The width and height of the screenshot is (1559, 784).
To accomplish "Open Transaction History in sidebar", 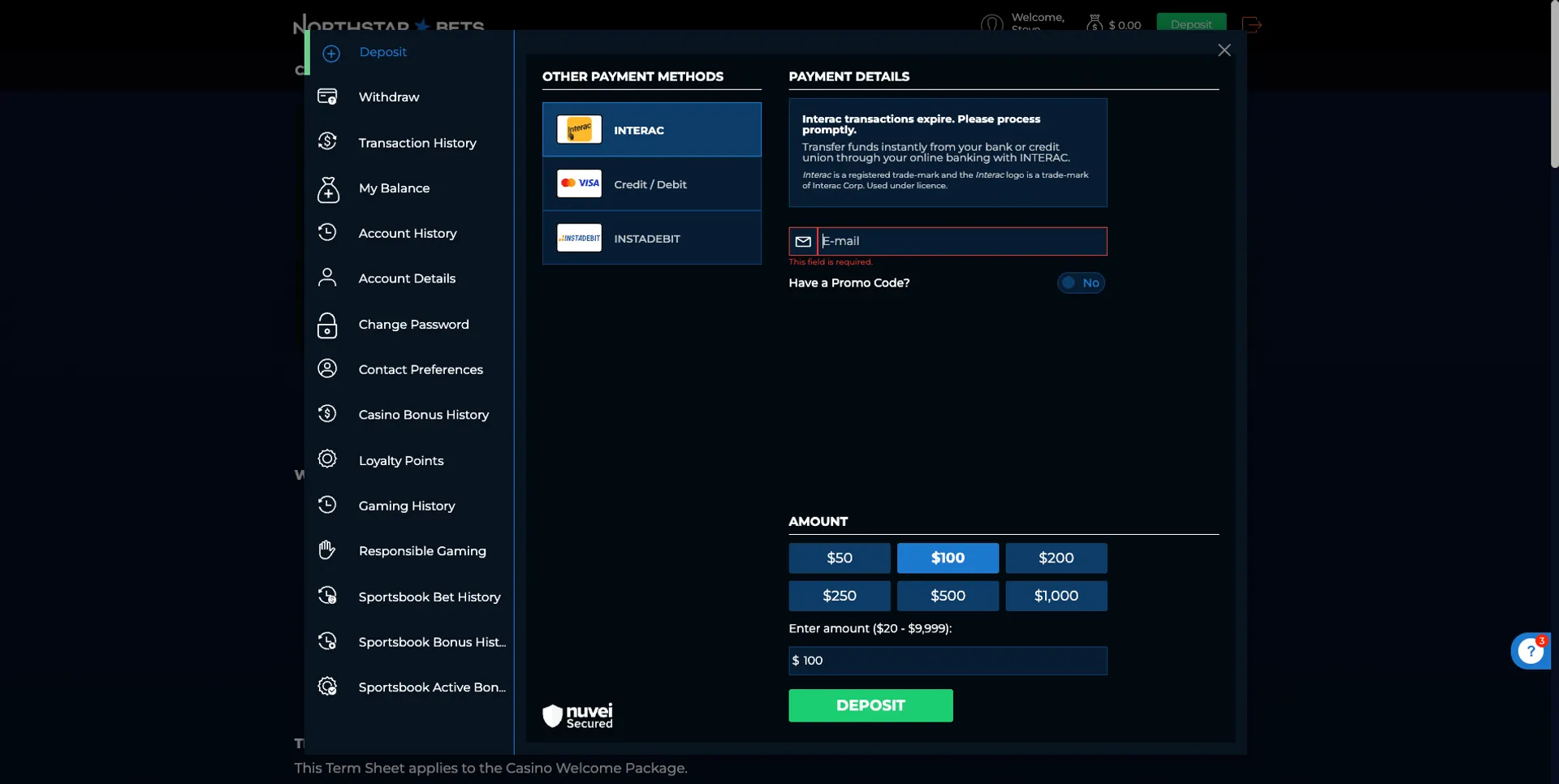I will click(417, 143).
